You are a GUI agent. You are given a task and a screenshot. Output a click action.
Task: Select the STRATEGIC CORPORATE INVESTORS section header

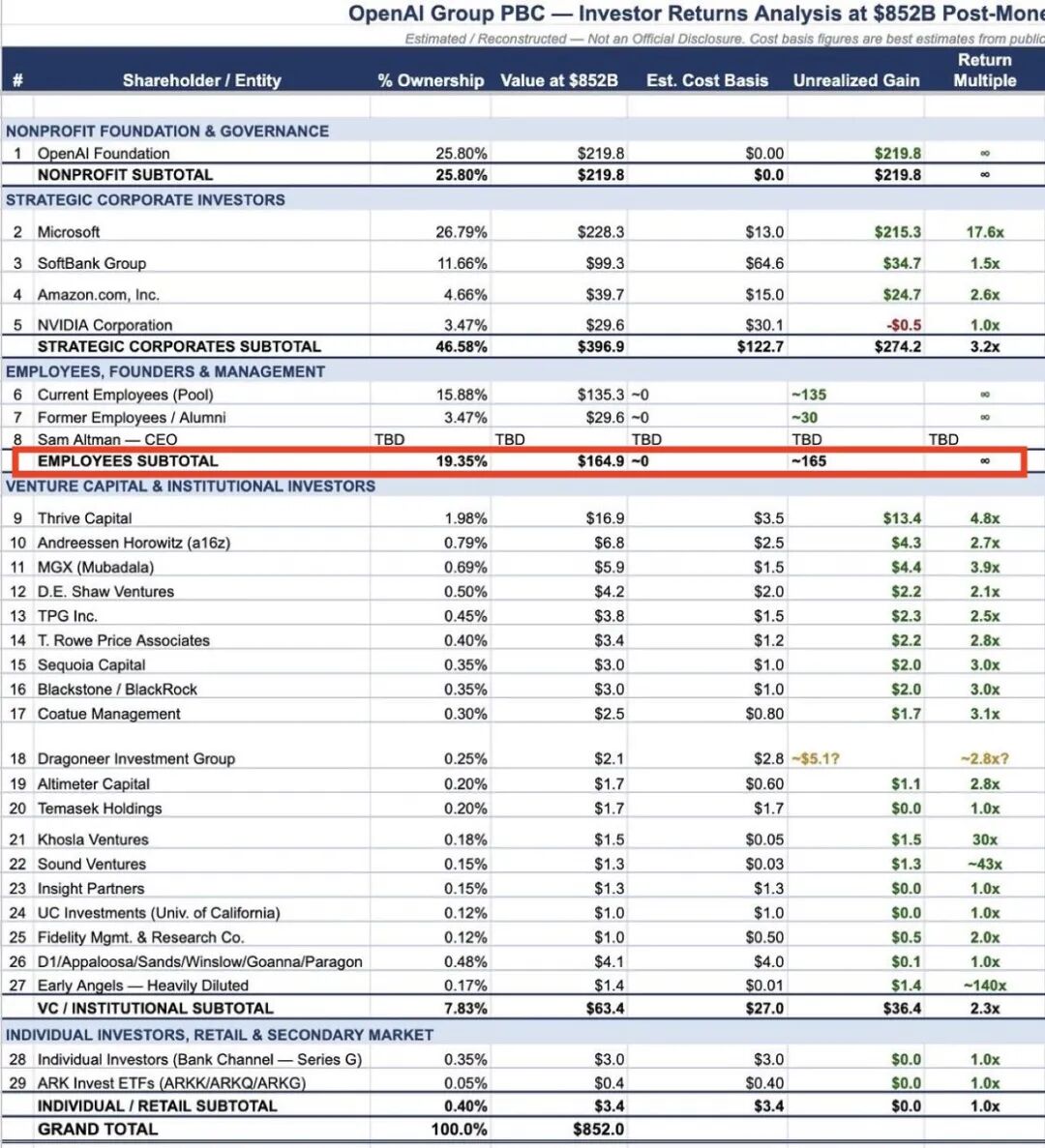point(145,200)
